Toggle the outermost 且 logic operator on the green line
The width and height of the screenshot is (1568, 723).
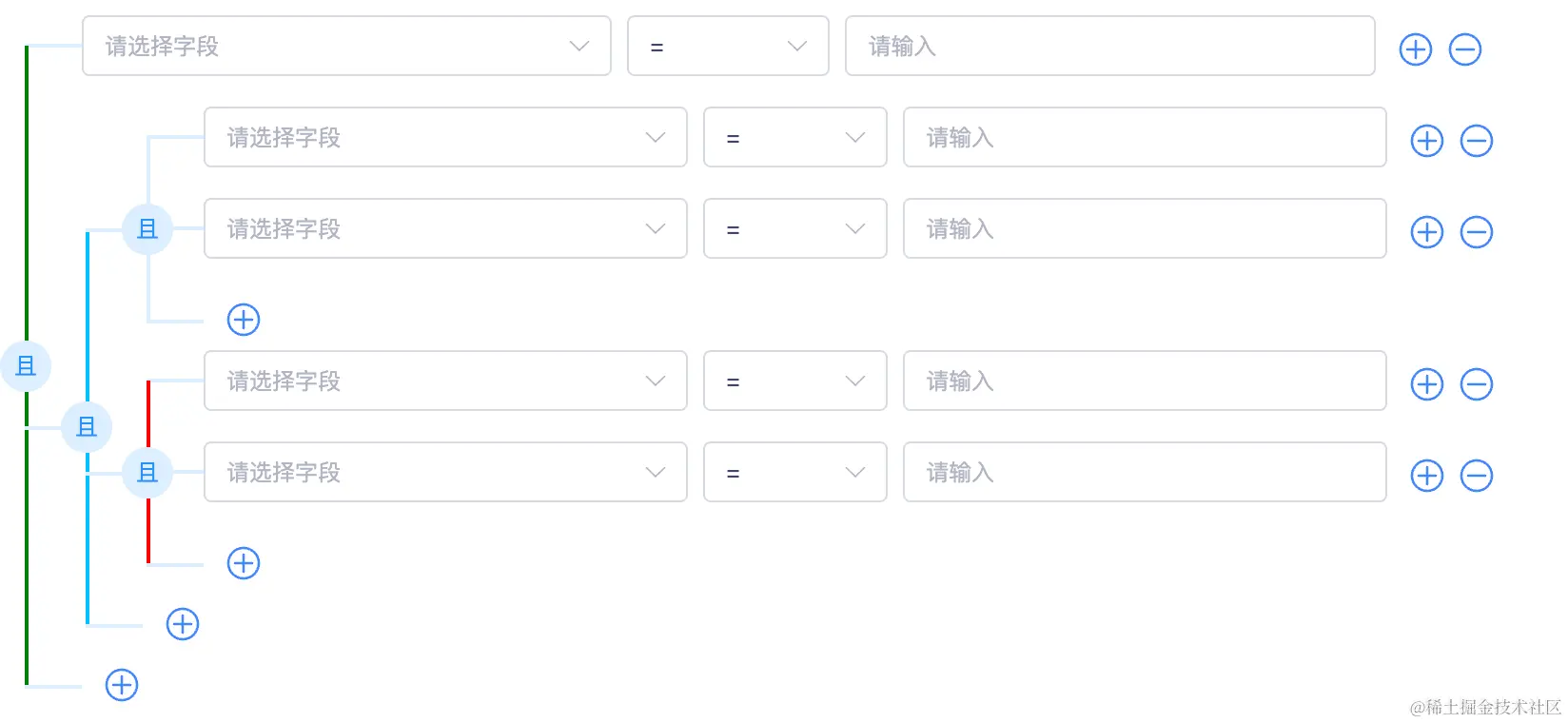pos(26,365)
